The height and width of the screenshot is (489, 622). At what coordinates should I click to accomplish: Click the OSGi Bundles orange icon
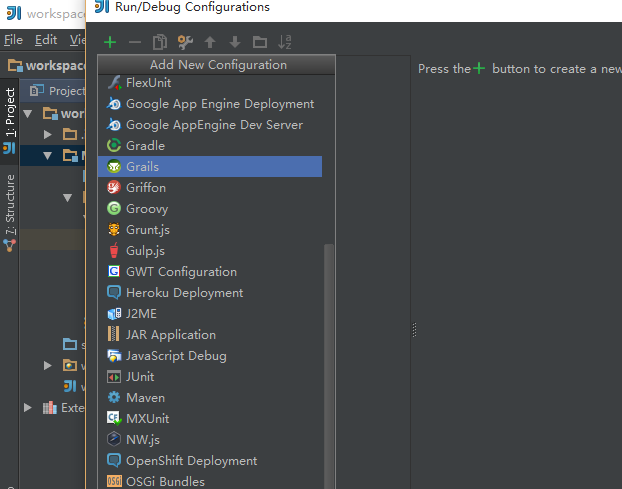114,481
